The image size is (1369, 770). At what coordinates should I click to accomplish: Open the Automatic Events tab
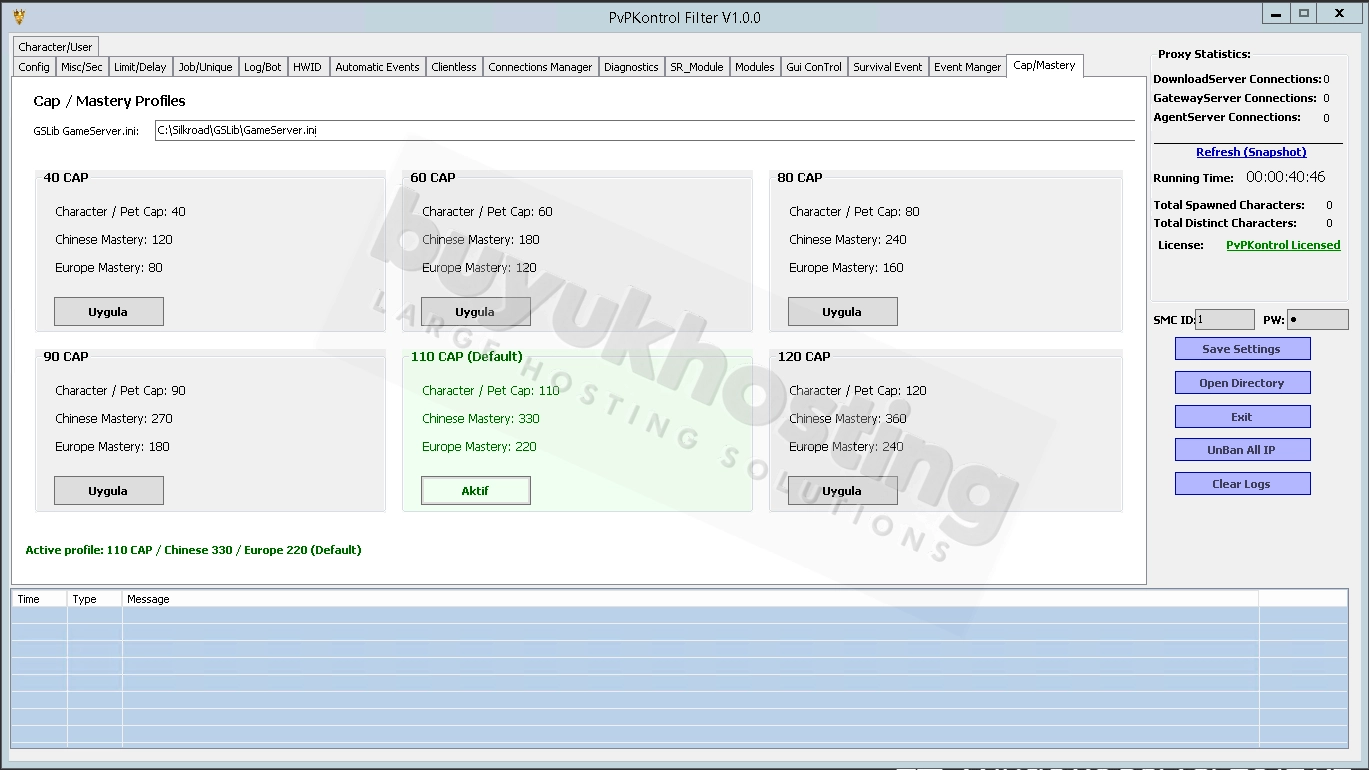(377, 67)
